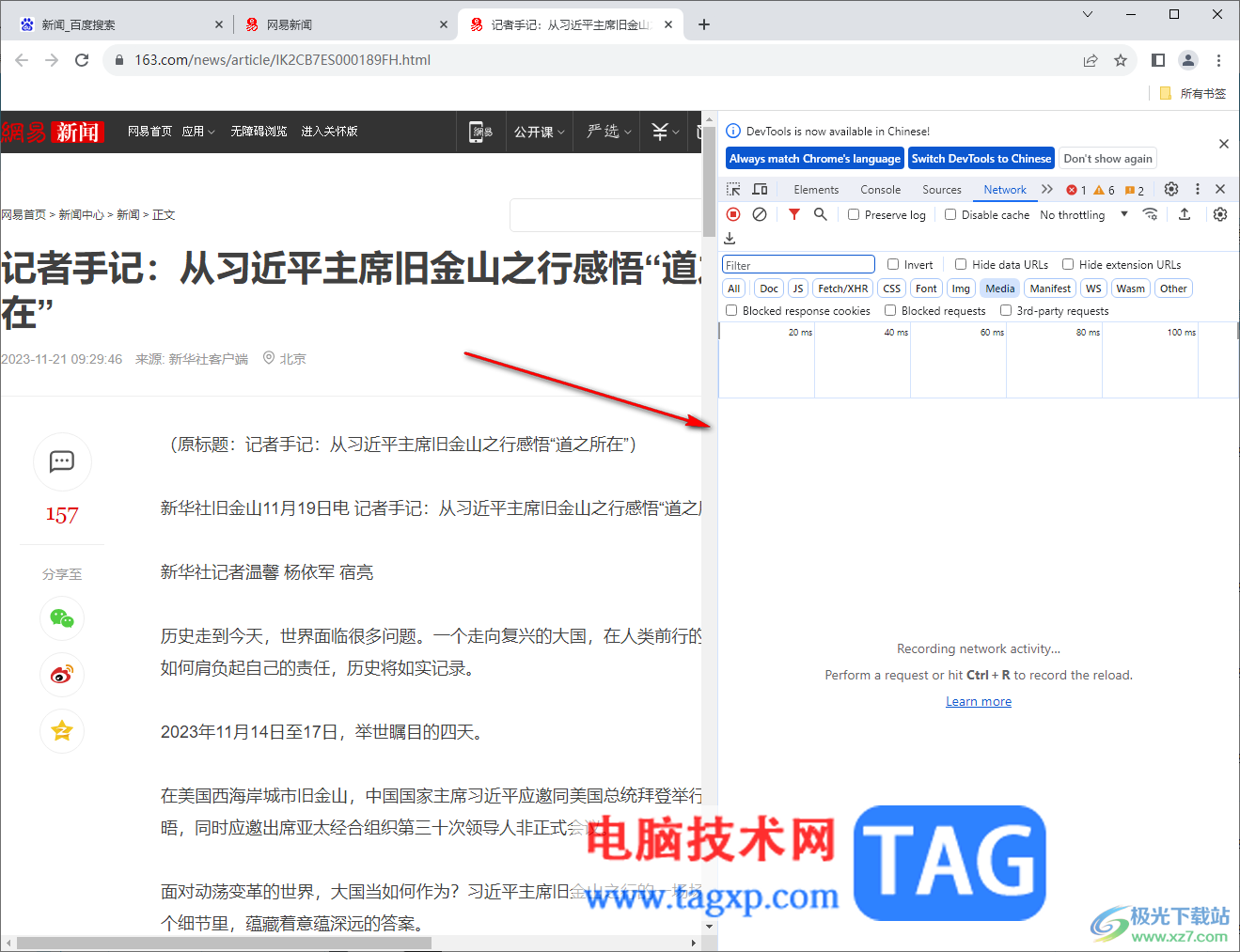Click the network request Filter input field
1240x952 pixels.
click(x=797, y=264)
